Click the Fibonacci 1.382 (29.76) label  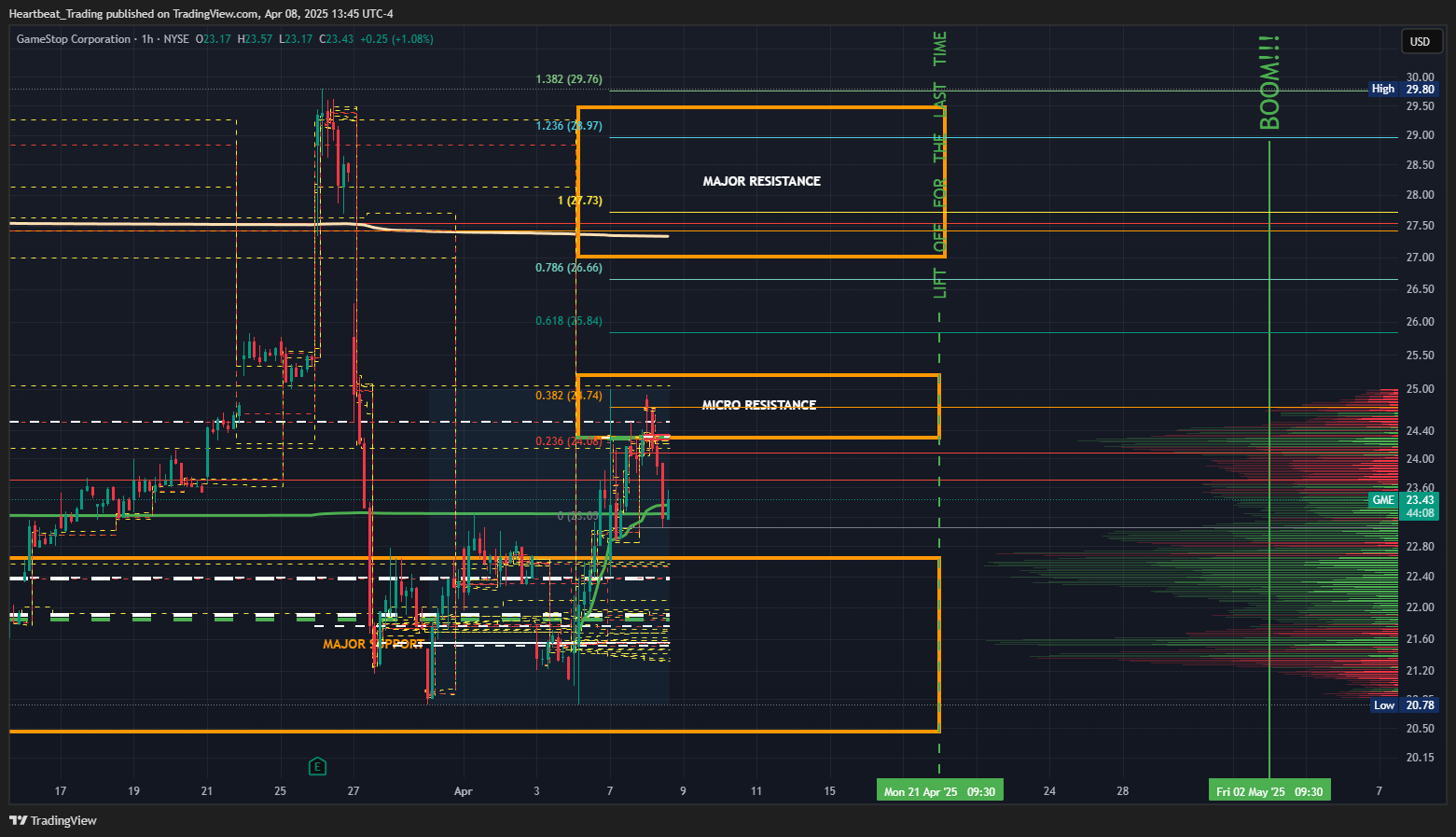pos(569,79)
